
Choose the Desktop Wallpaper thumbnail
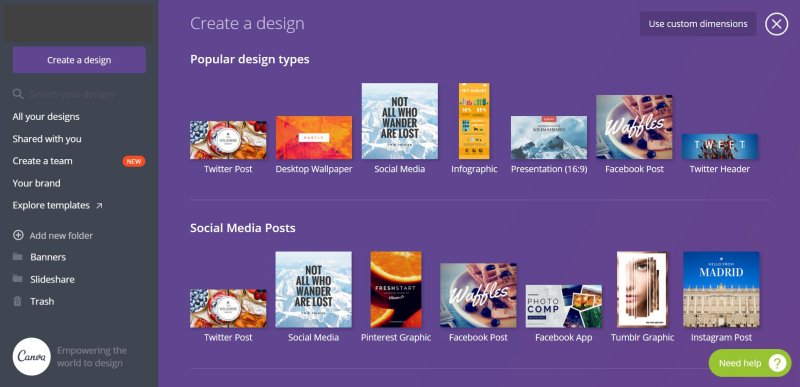pos(314,138)
